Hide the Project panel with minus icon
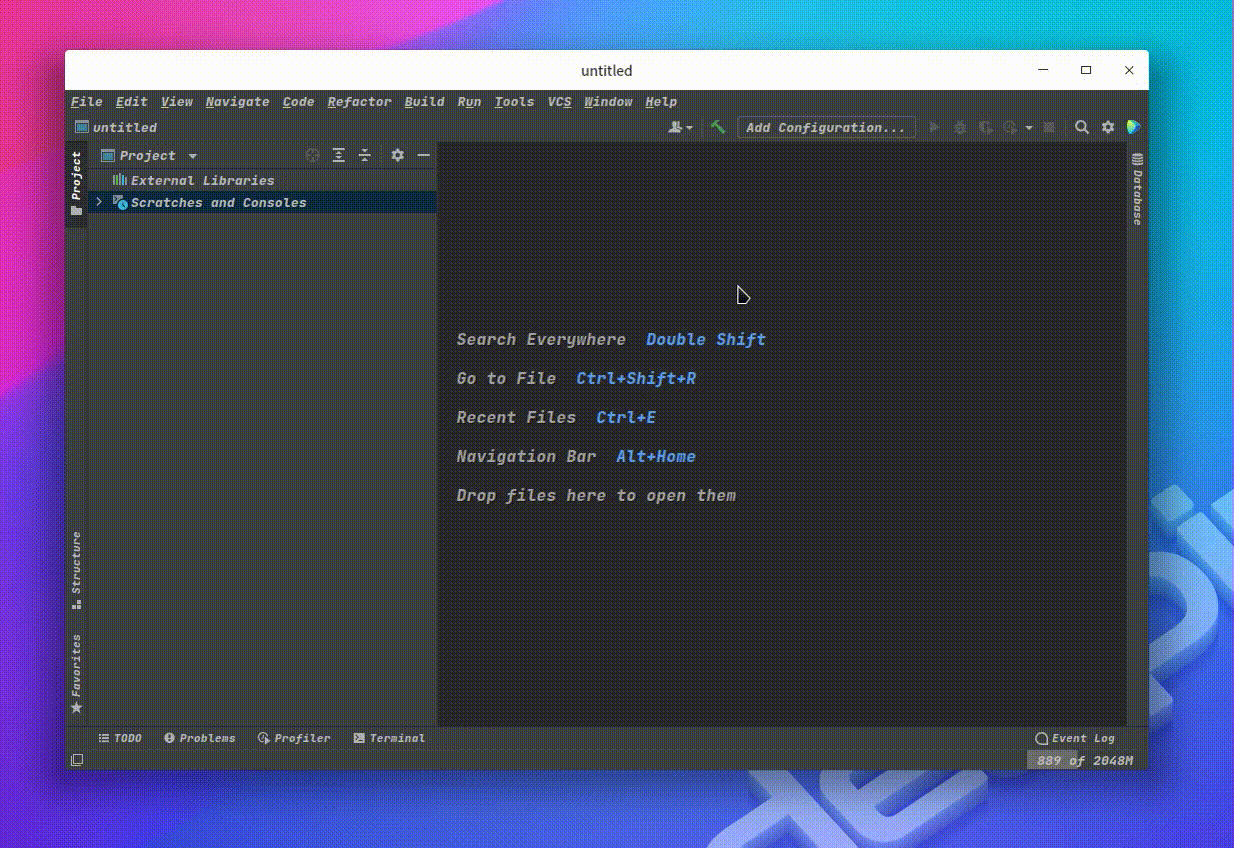The height and width of the screenshot is (848, 1234). (x=424, y=155)
